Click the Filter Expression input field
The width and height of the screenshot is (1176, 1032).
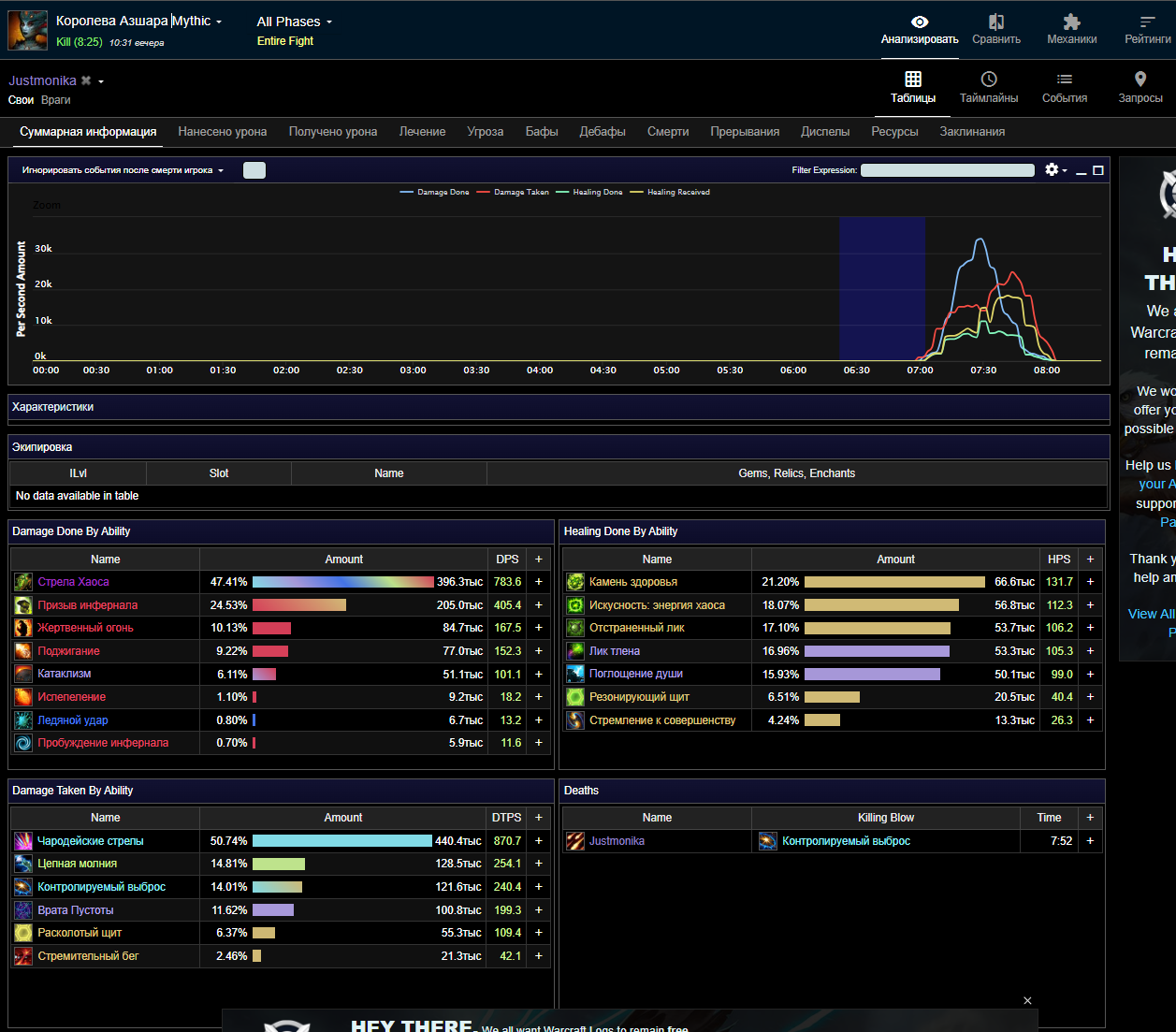point(947,170)
